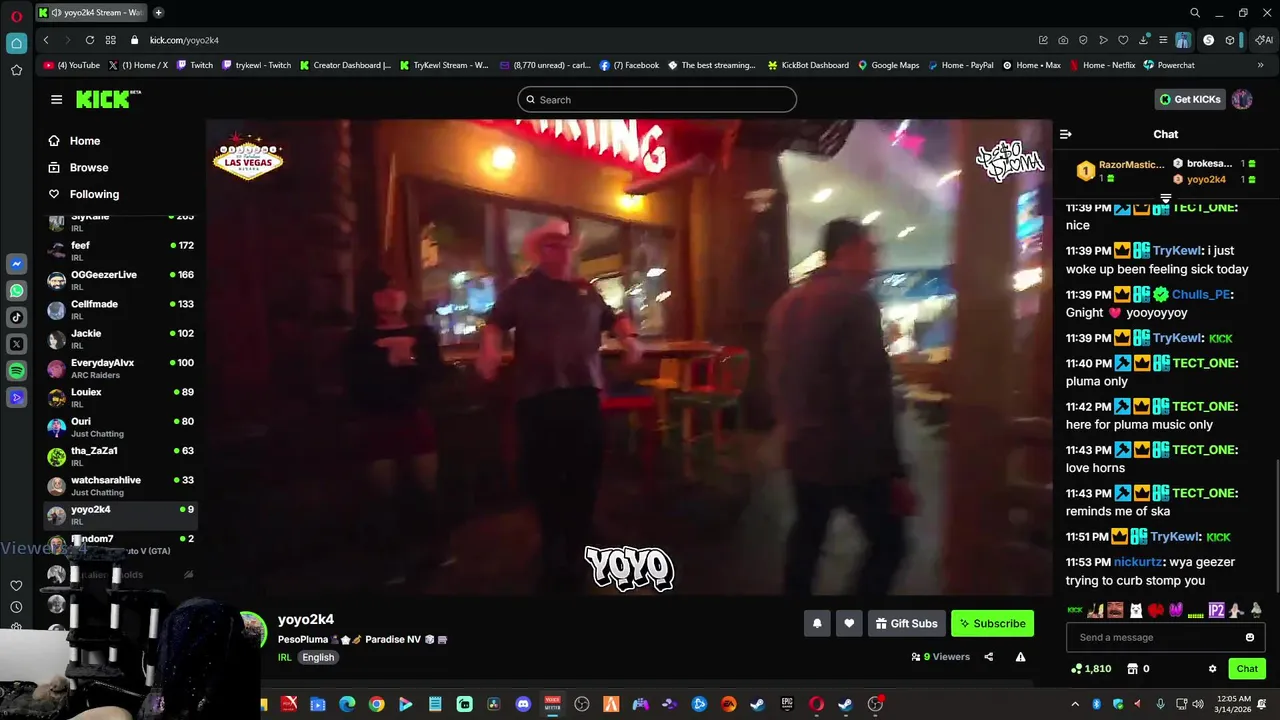This screenshot has width=1280, height=720.
Task: Open the Powerchat bookmark
Action: (x=1169, y=65)
